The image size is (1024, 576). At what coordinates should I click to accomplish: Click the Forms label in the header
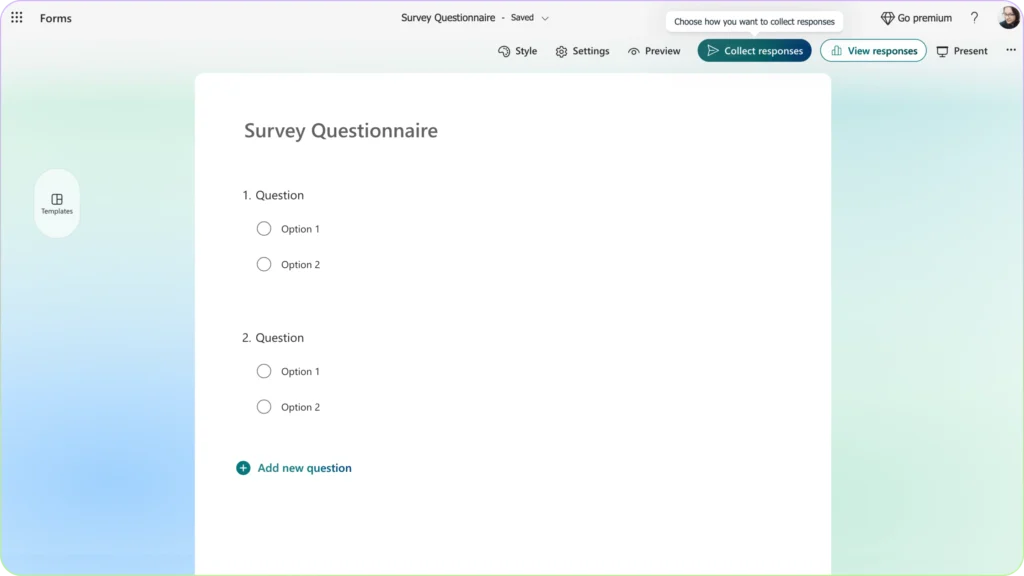click(x=55, y=17)
